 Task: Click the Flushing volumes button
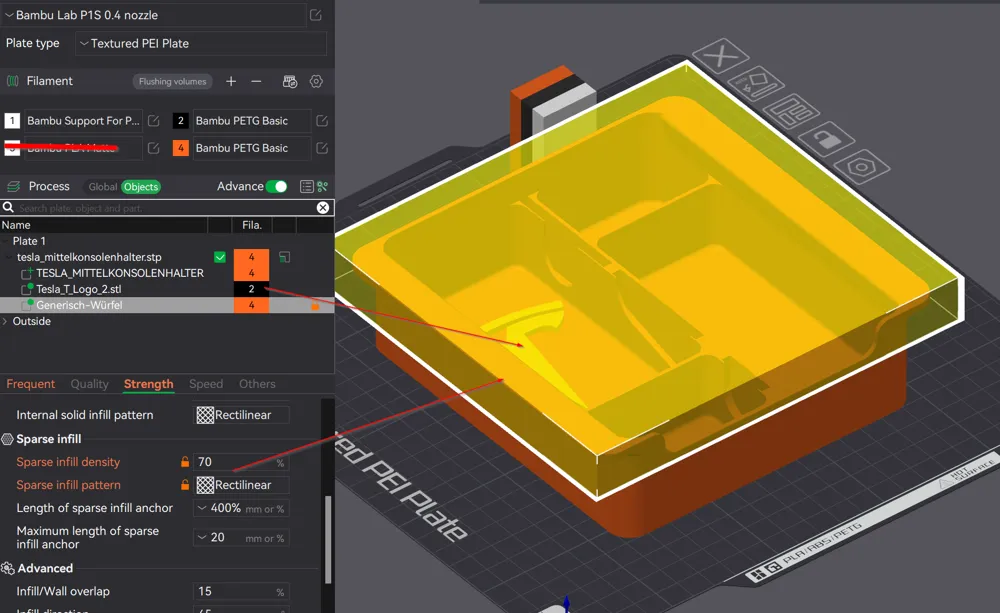172,81
